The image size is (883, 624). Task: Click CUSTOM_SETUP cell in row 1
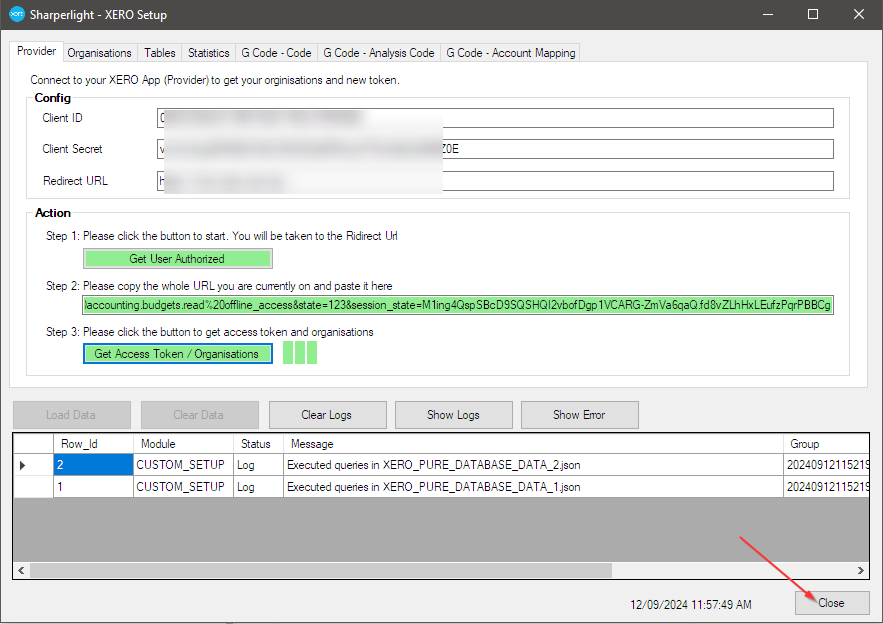183,487
